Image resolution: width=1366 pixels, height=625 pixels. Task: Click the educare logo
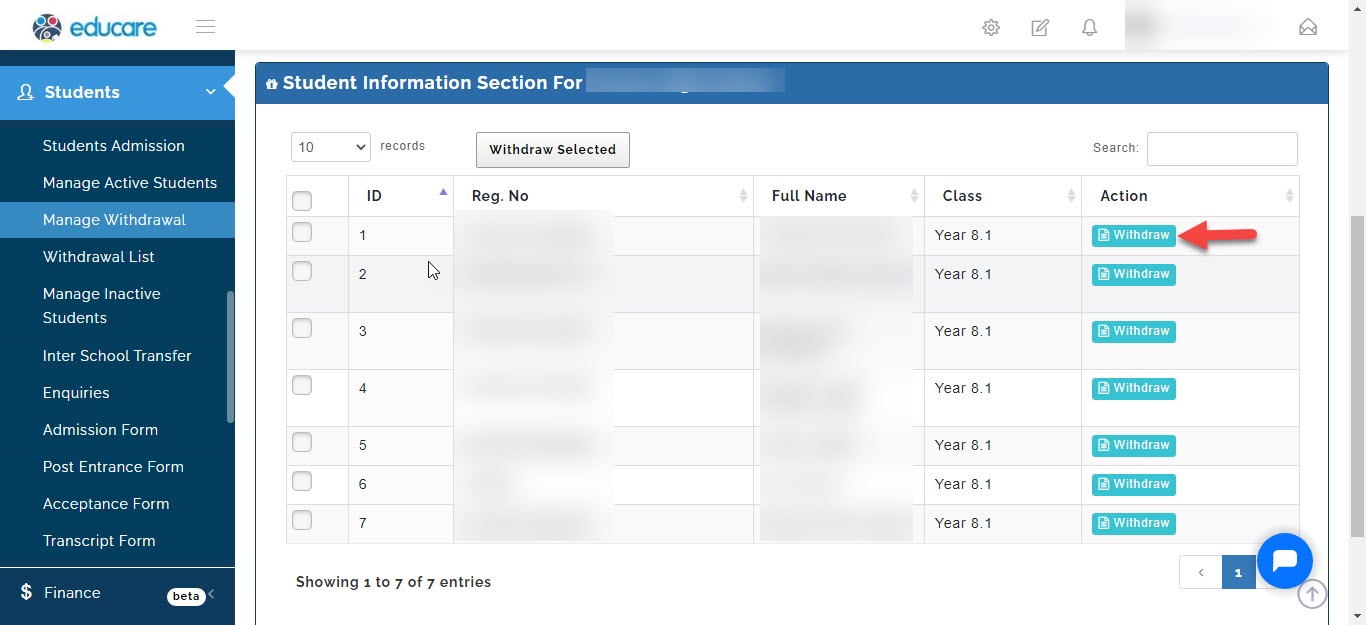(x=95, y=27)
